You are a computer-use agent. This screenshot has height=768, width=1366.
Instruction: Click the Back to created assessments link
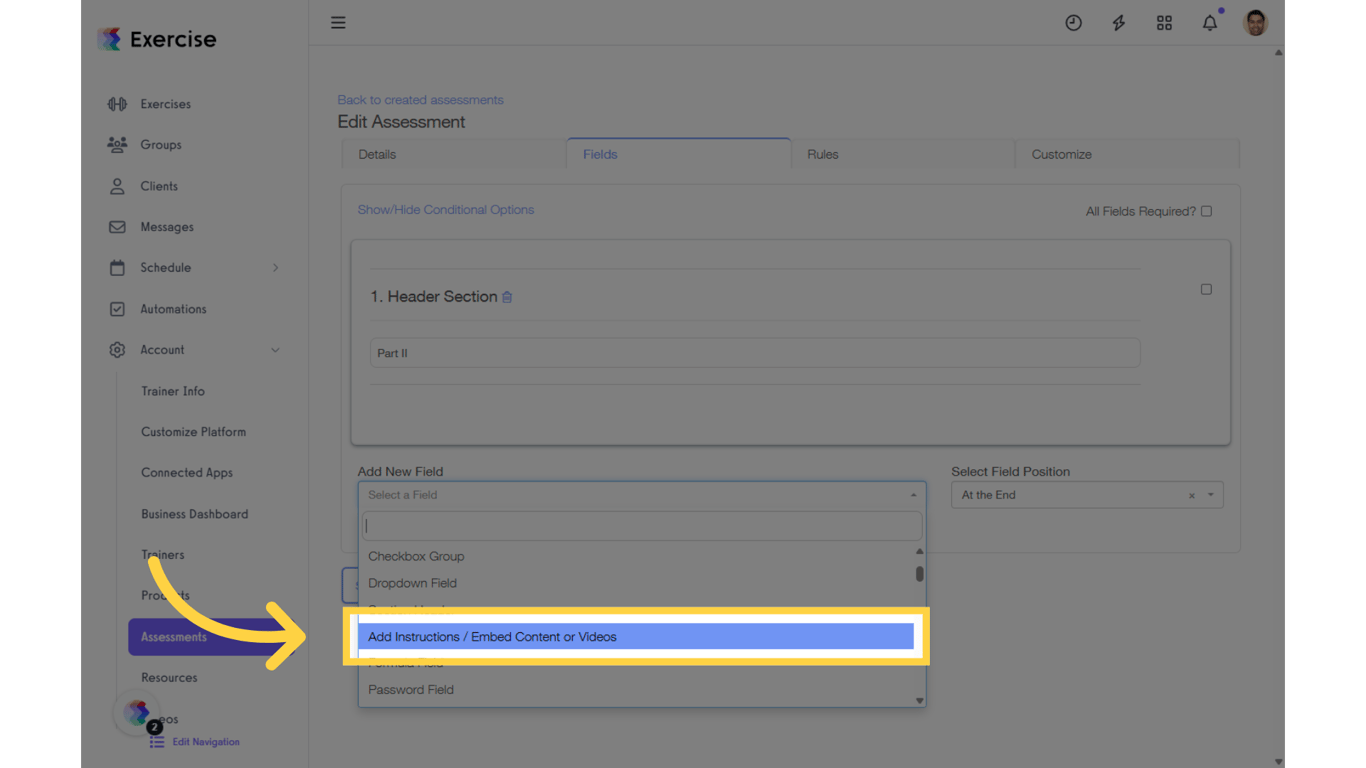420,99
